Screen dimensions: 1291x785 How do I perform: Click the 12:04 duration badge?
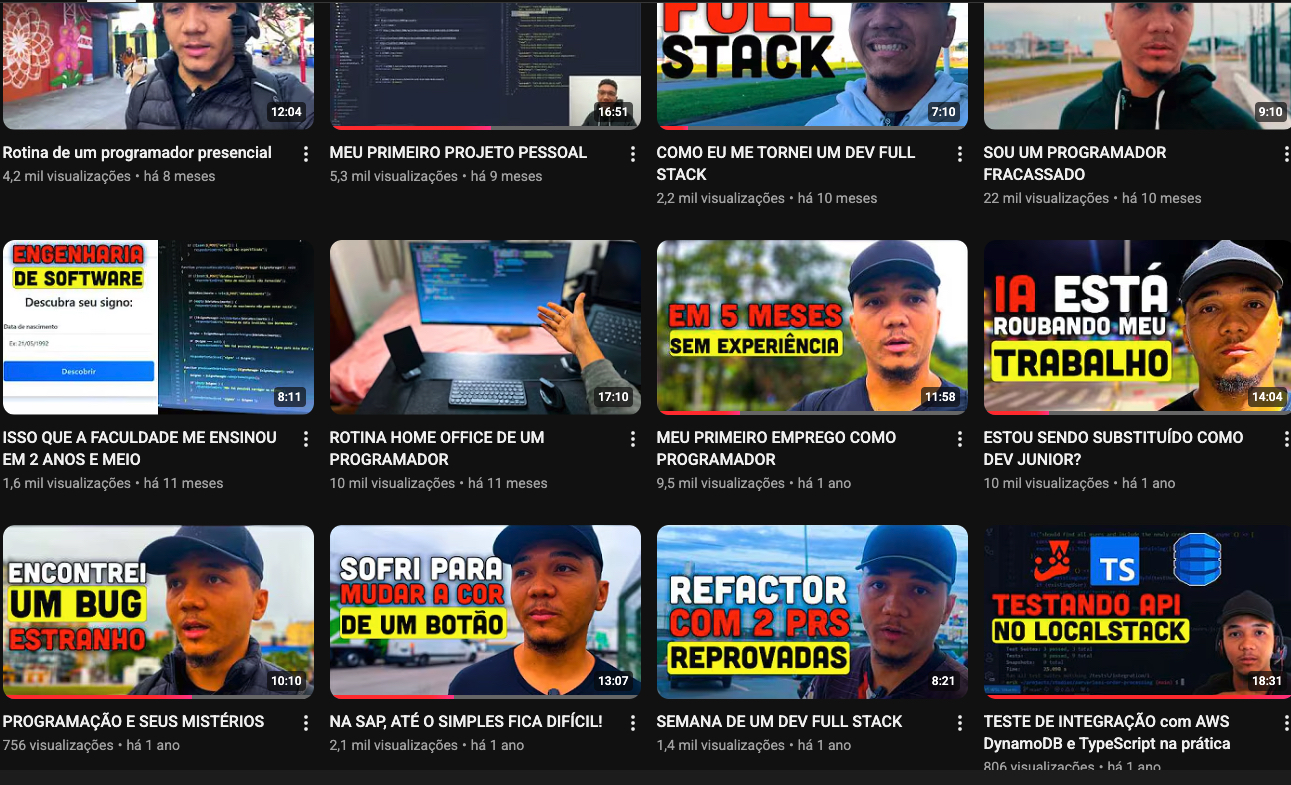pyautogui.click(x=286, y=112)
